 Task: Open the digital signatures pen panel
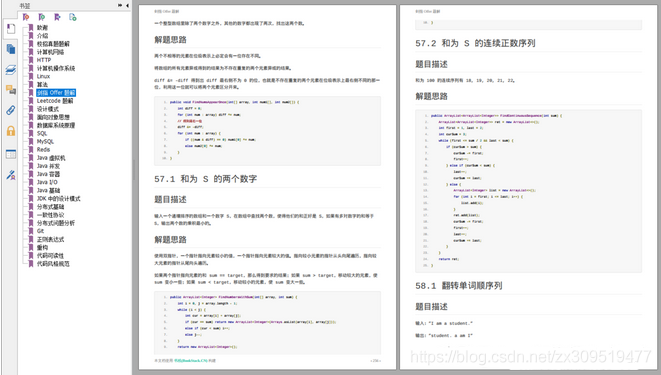tap(11, 175)
